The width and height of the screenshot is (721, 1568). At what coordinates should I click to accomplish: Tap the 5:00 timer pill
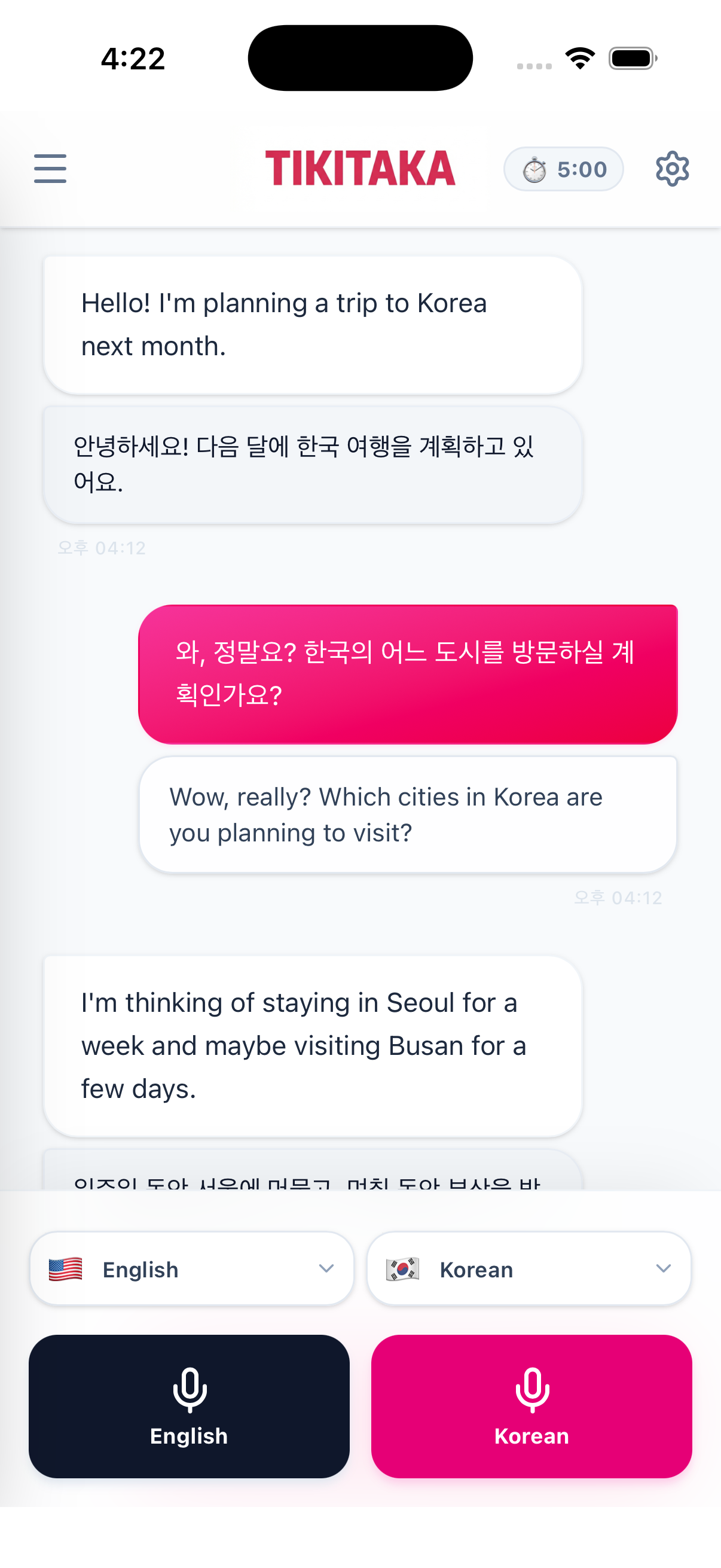(x=563, y=169)
